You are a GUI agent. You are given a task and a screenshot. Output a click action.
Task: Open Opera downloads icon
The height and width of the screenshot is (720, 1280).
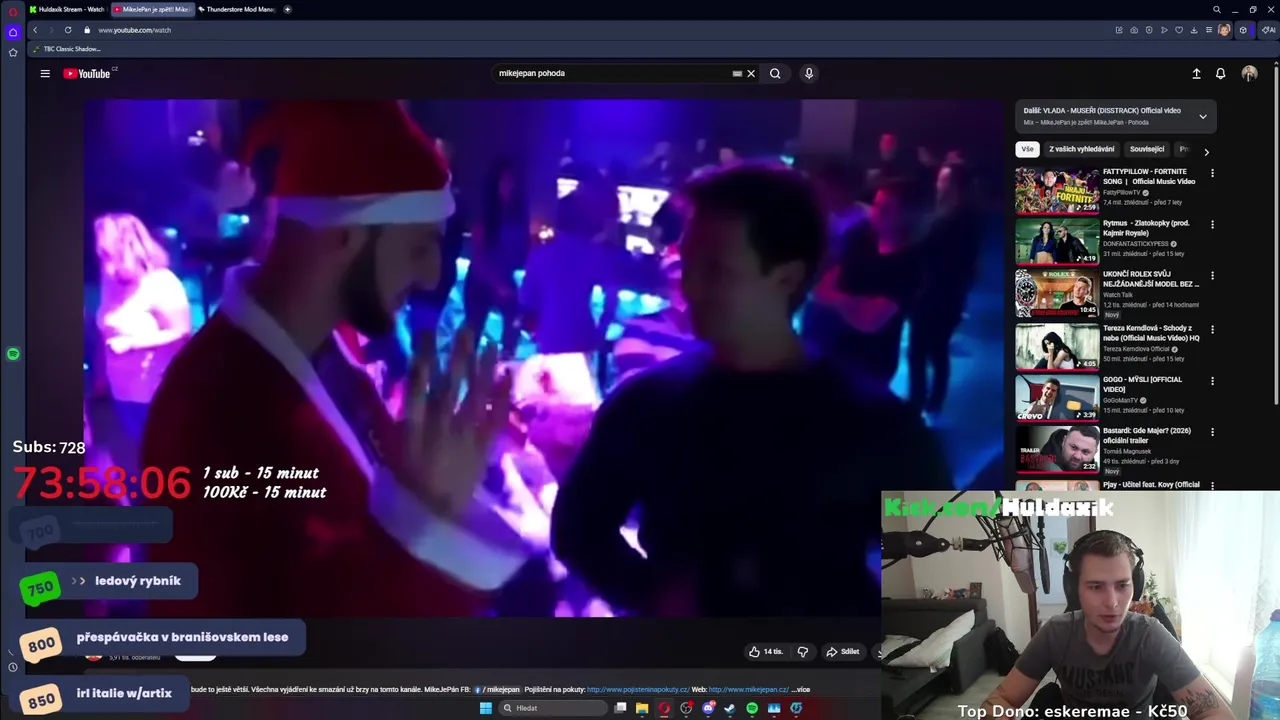pos(1194,30)
